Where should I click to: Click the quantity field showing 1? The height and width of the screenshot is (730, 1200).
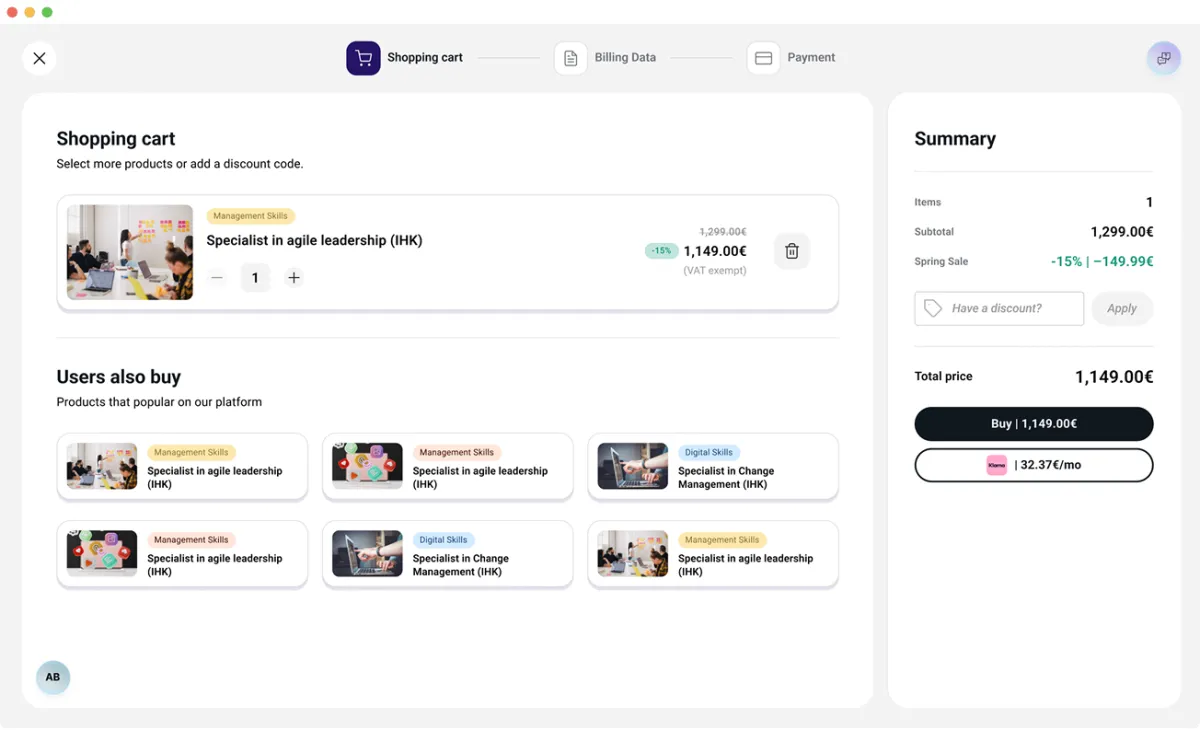255,278
